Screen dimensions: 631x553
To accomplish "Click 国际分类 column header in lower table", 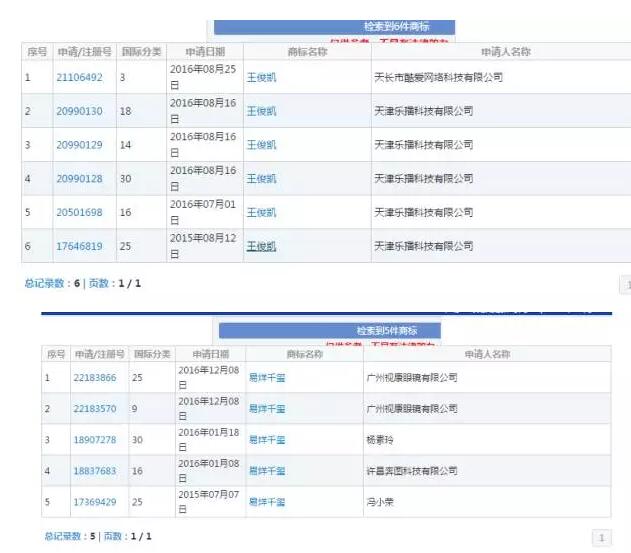I will (x=153, y=354).
